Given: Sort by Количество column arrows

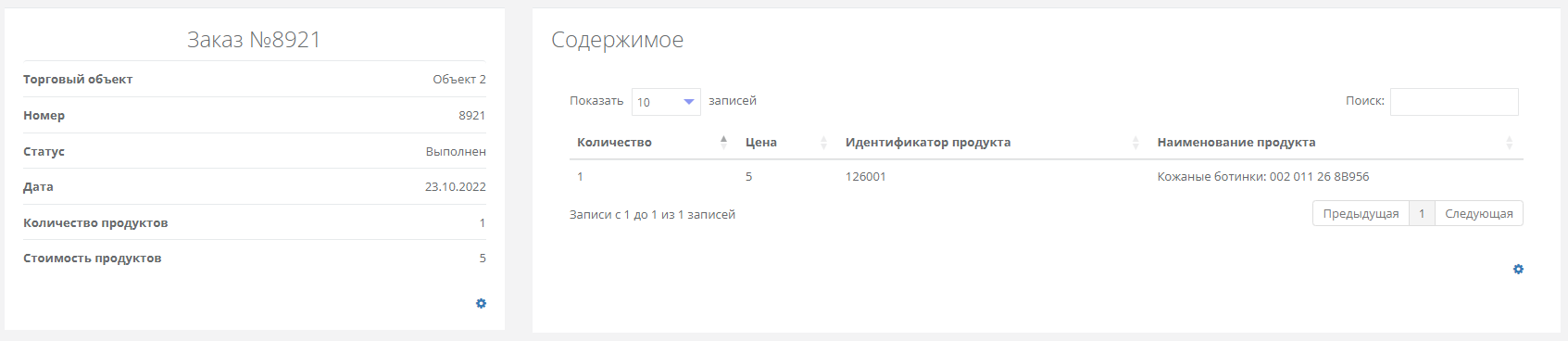Looking at the screenshot, I should (723, 142).
